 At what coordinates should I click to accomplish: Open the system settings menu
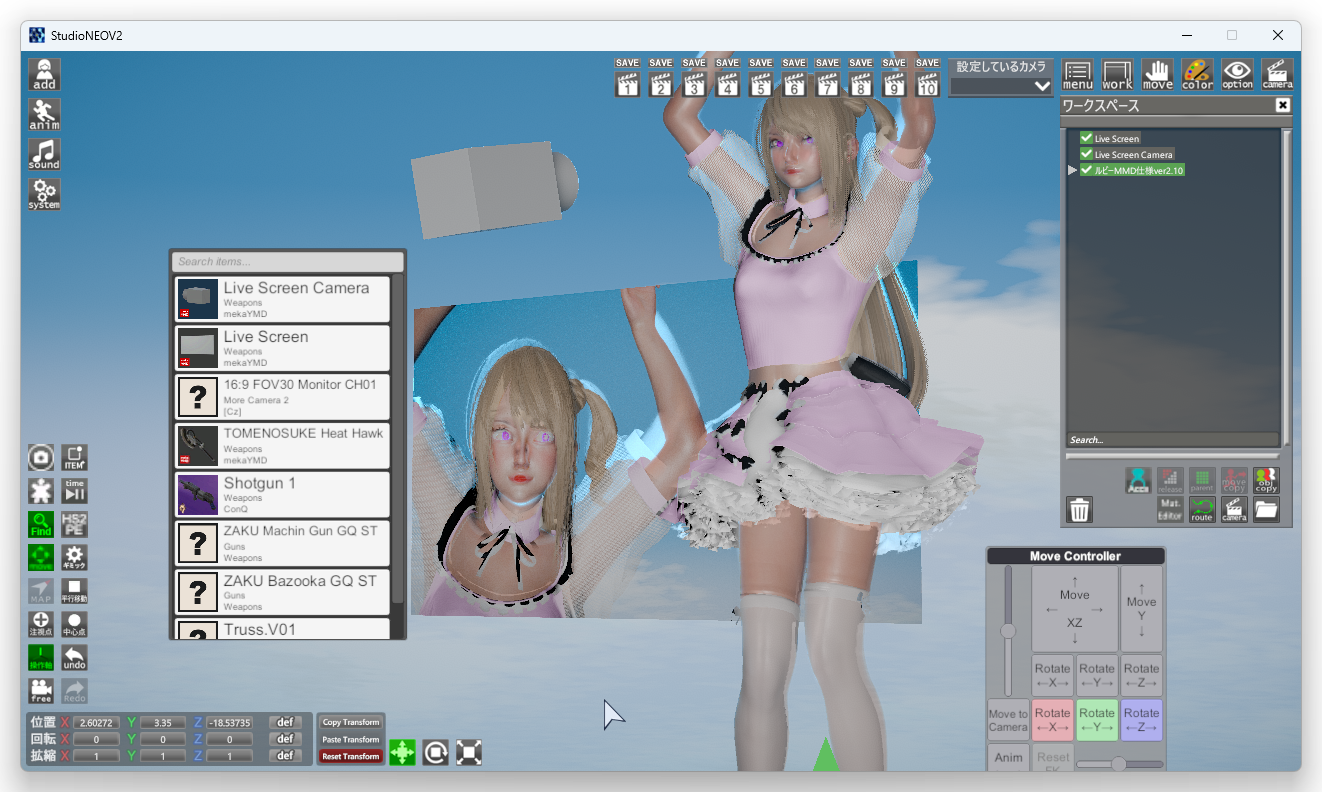click(x=44, y=194)
